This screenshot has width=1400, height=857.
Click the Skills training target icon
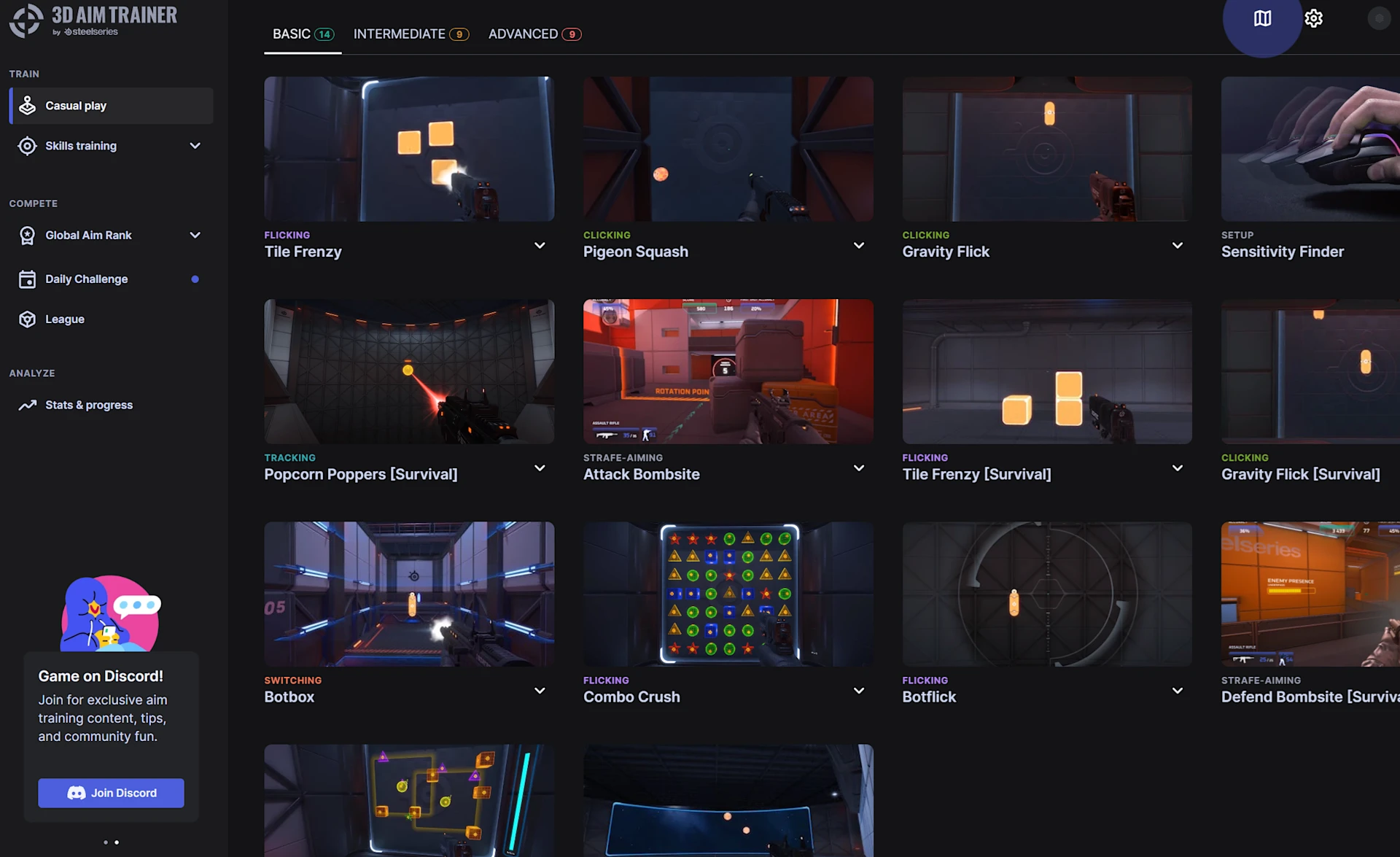coord(27,146)
